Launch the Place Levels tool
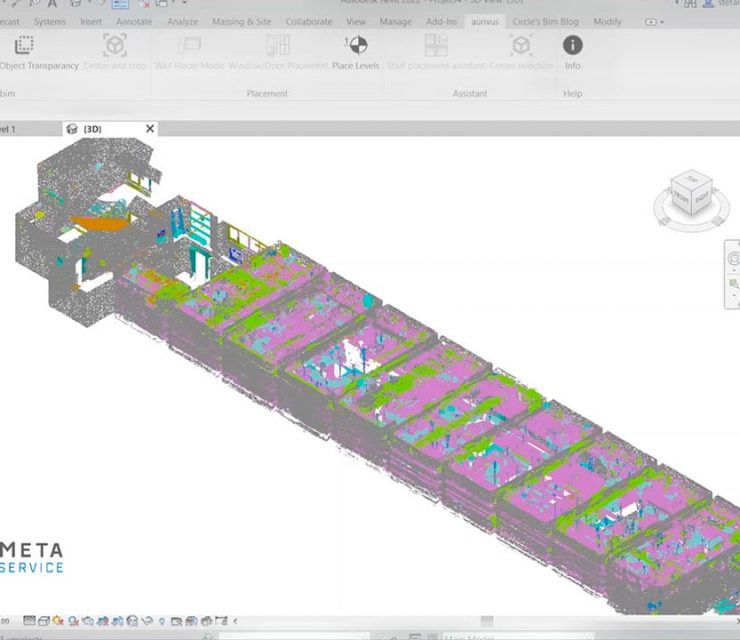 tap(356, 52)
